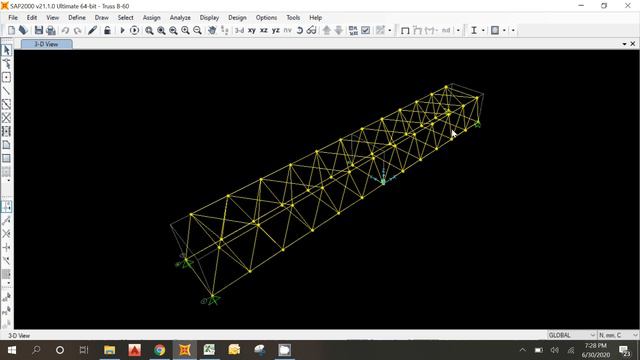Click the pencil Refresh Window icon
Image resolution: width=640 pixels, height=360 pixels.
click(x=92, y=30)
